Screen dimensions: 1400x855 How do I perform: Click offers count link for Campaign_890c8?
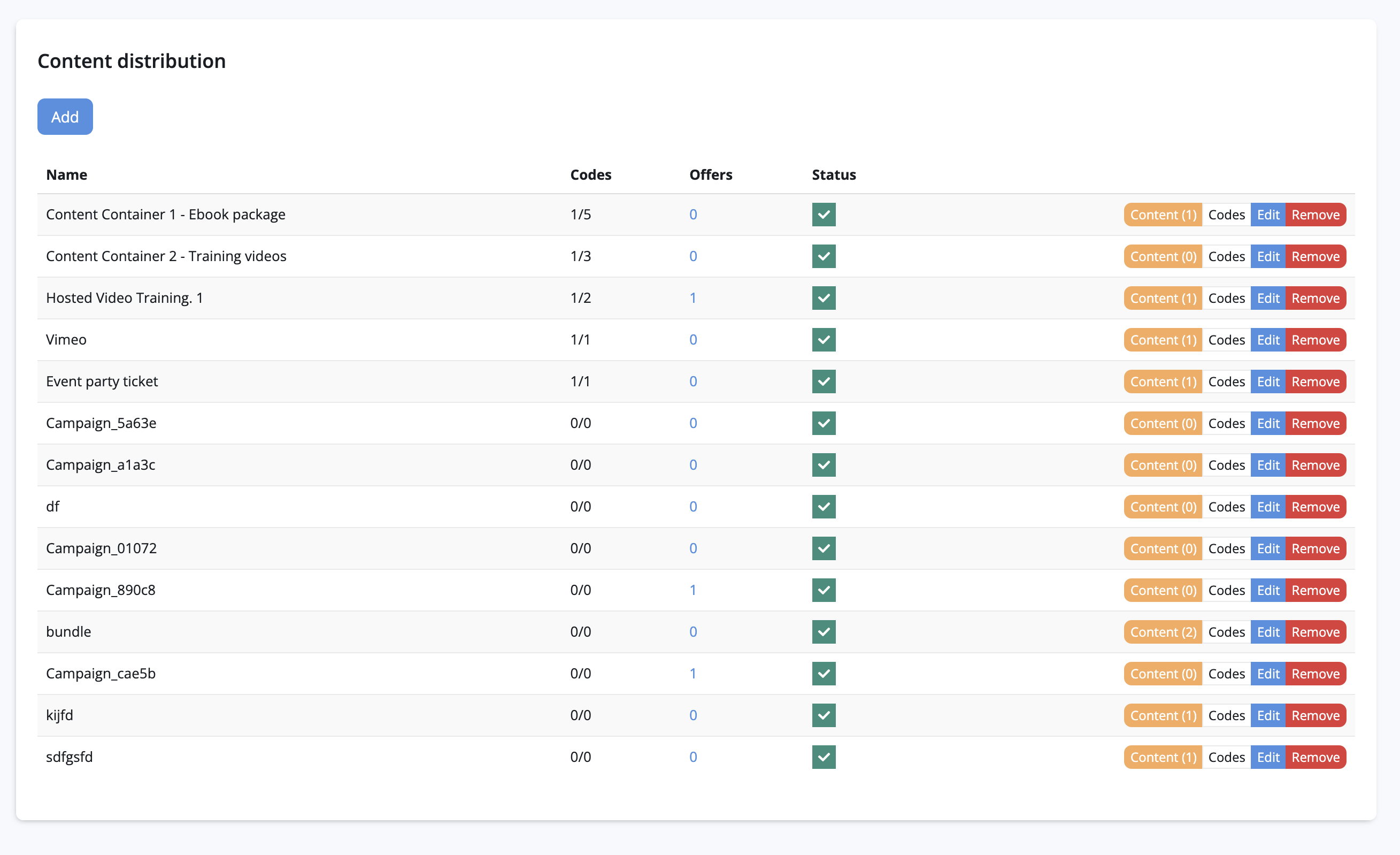pyautogui.click(x=693, y=590)
